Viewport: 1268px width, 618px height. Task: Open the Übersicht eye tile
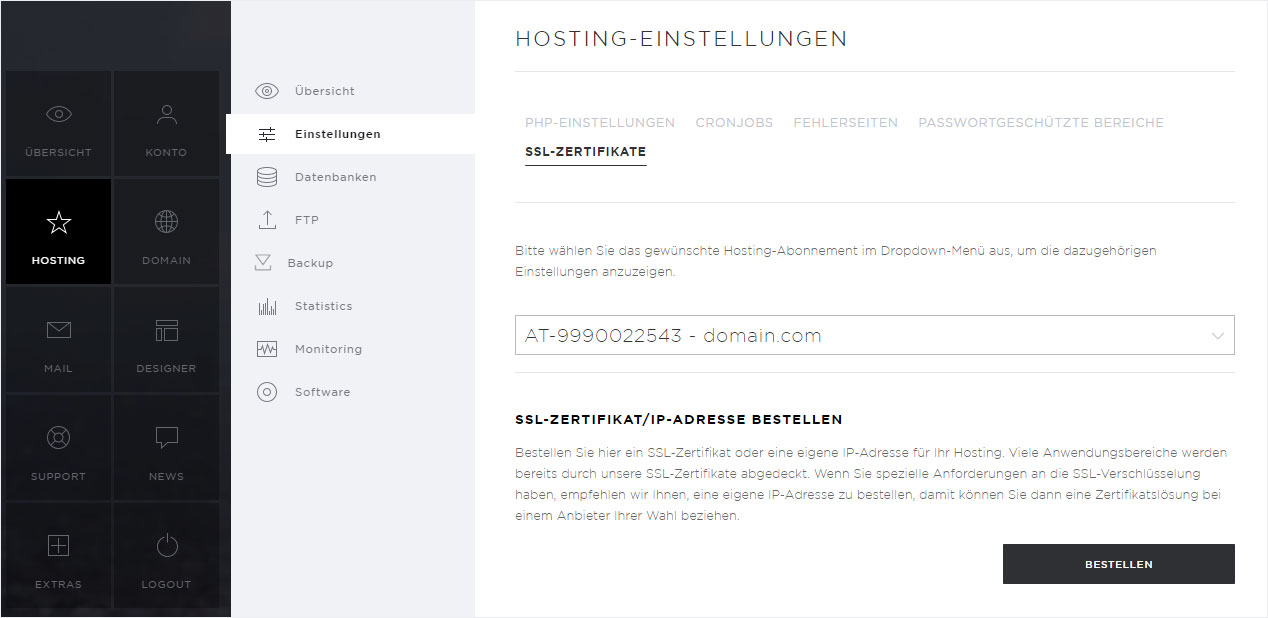click(58, 124)
